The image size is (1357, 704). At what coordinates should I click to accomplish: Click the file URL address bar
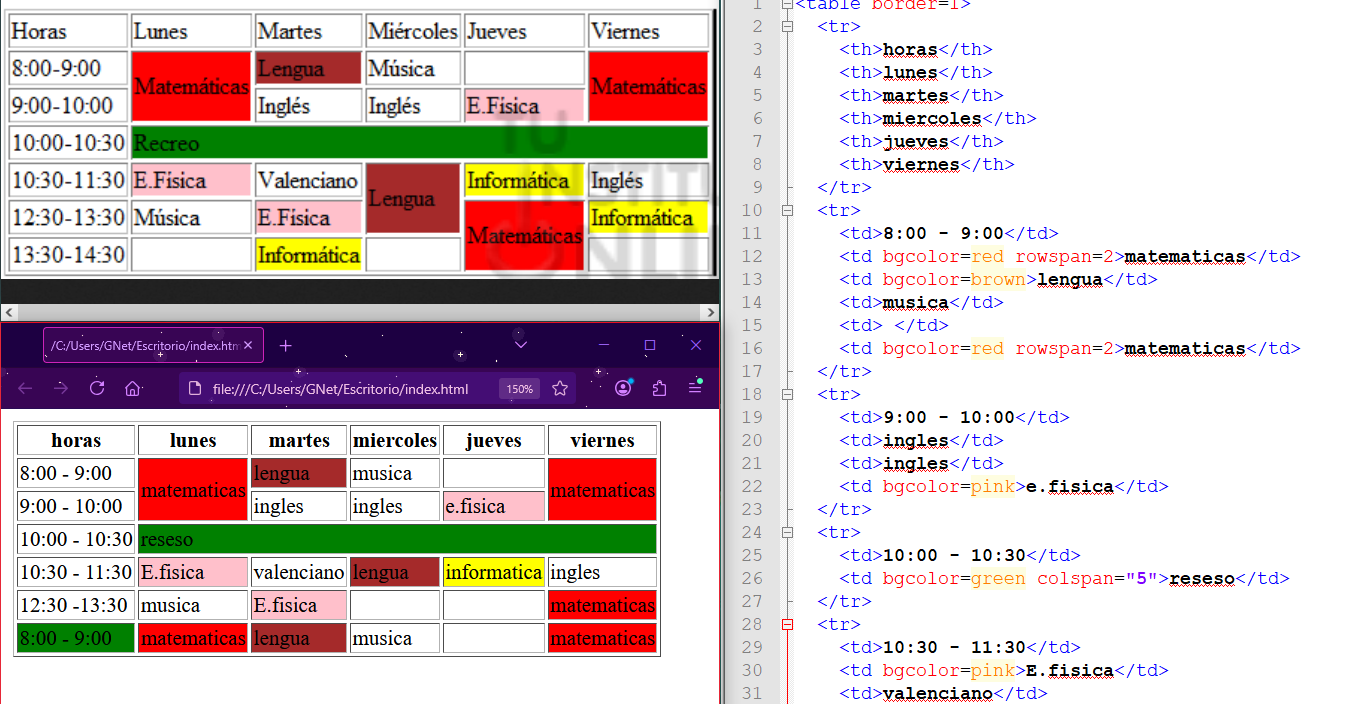(x=340, y=389)
